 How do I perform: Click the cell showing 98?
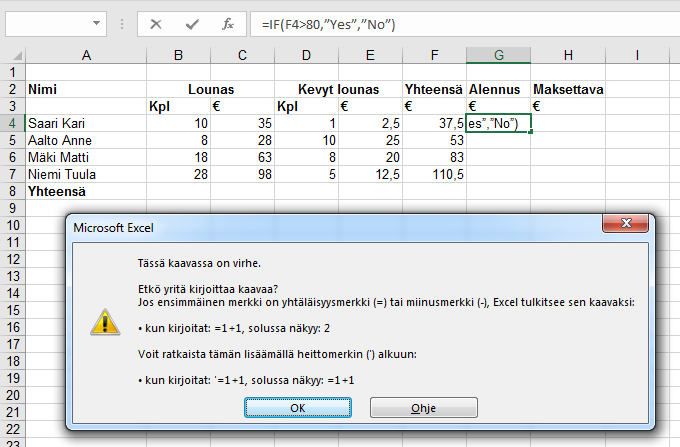click(x=242, y=174)
